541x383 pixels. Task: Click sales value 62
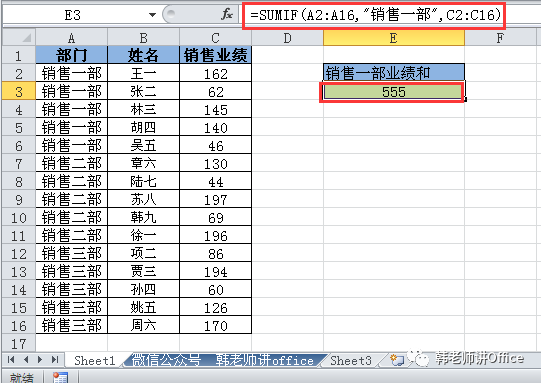coord(216,91)
